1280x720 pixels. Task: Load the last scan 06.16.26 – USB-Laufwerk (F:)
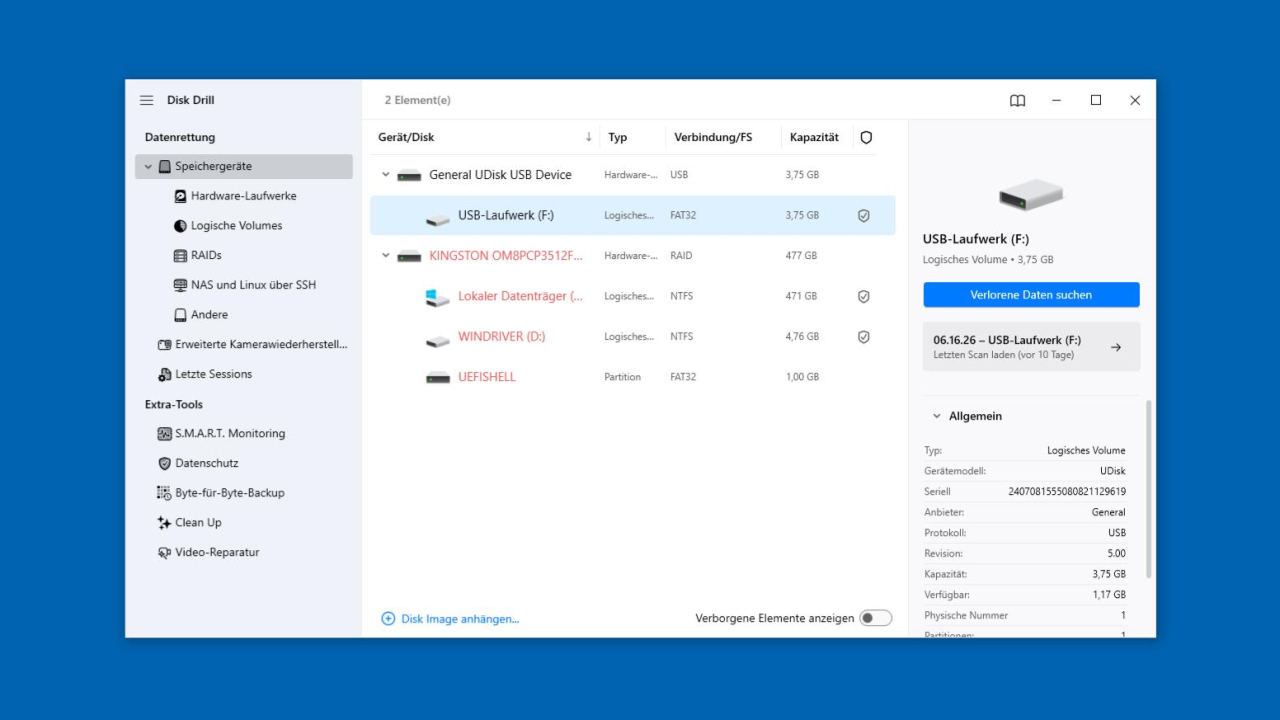(1031, 347)
